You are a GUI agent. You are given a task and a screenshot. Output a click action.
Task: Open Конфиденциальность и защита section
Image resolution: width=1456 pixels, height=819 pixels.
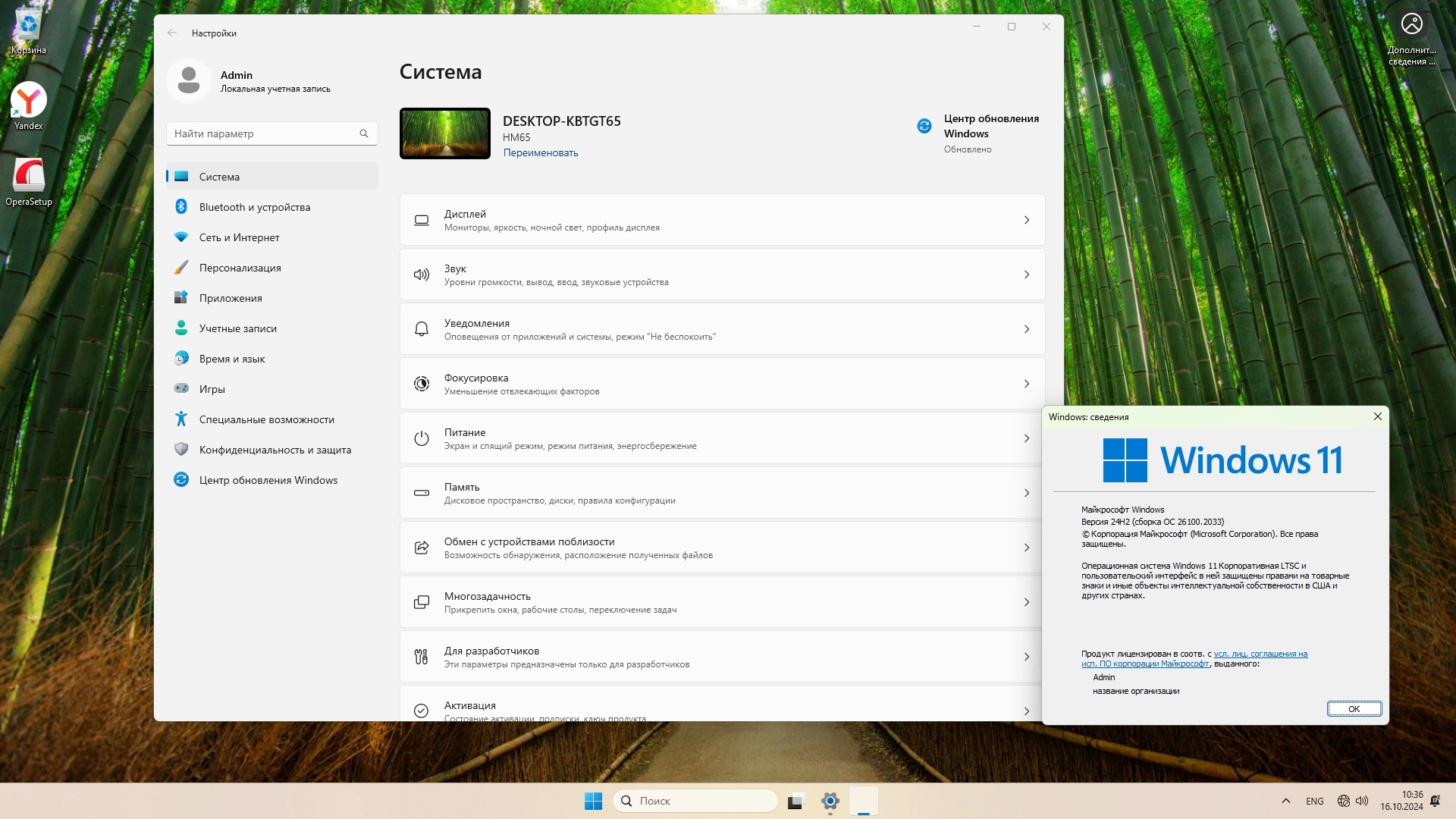(275, 450)
